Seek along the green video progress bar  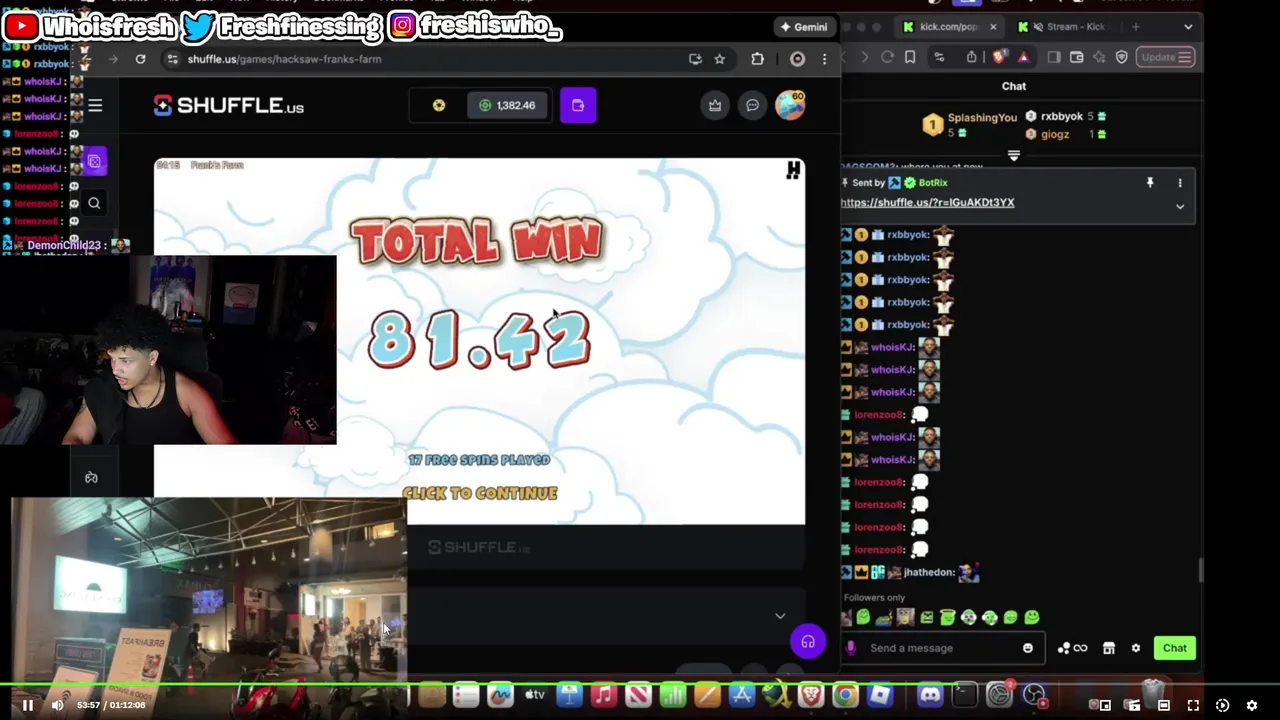click(640, 686)
